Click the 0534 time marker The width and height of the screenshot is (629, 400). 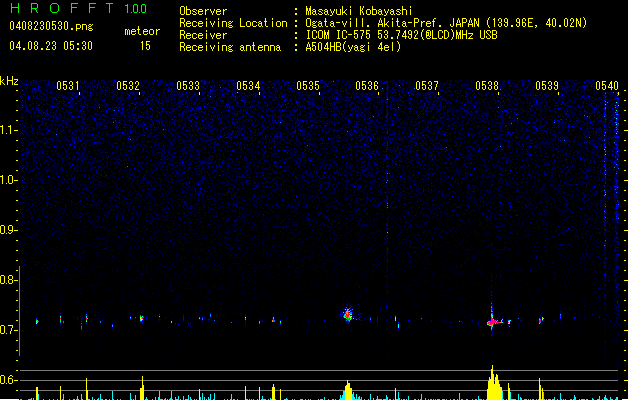[248, 86]
